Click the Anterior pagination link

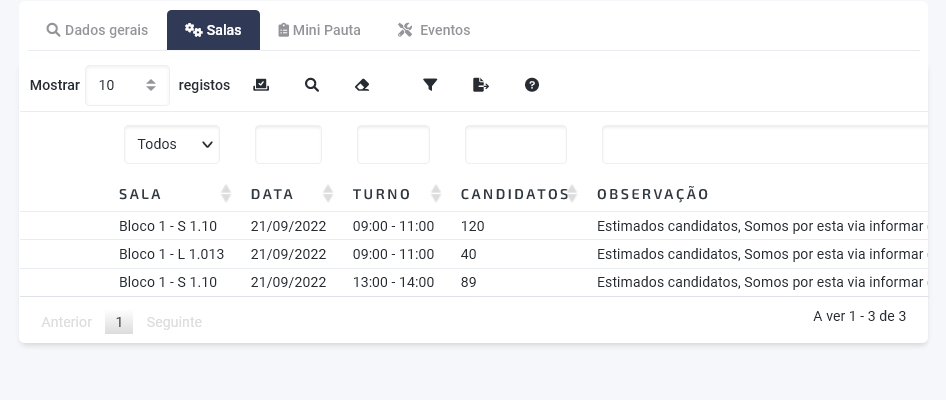[x=66, y=322]
